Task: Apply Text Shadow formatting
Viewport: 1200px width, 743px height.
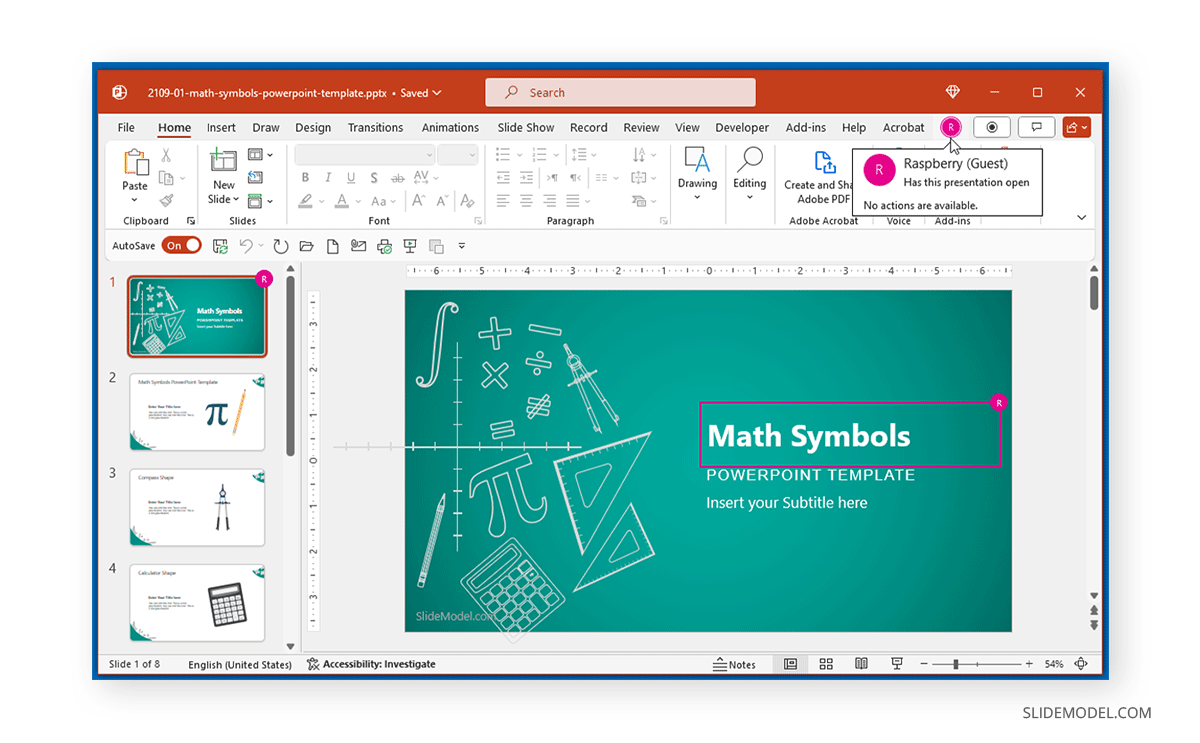Action: coord(374,178)
